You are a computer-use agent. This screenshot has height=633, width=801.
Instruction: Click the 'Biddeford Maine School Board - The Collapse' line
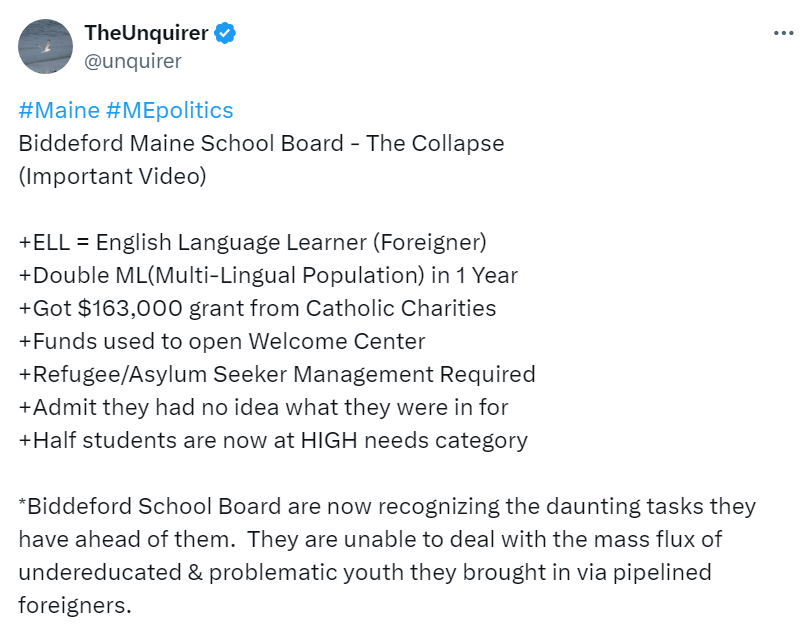pos(261,143)
